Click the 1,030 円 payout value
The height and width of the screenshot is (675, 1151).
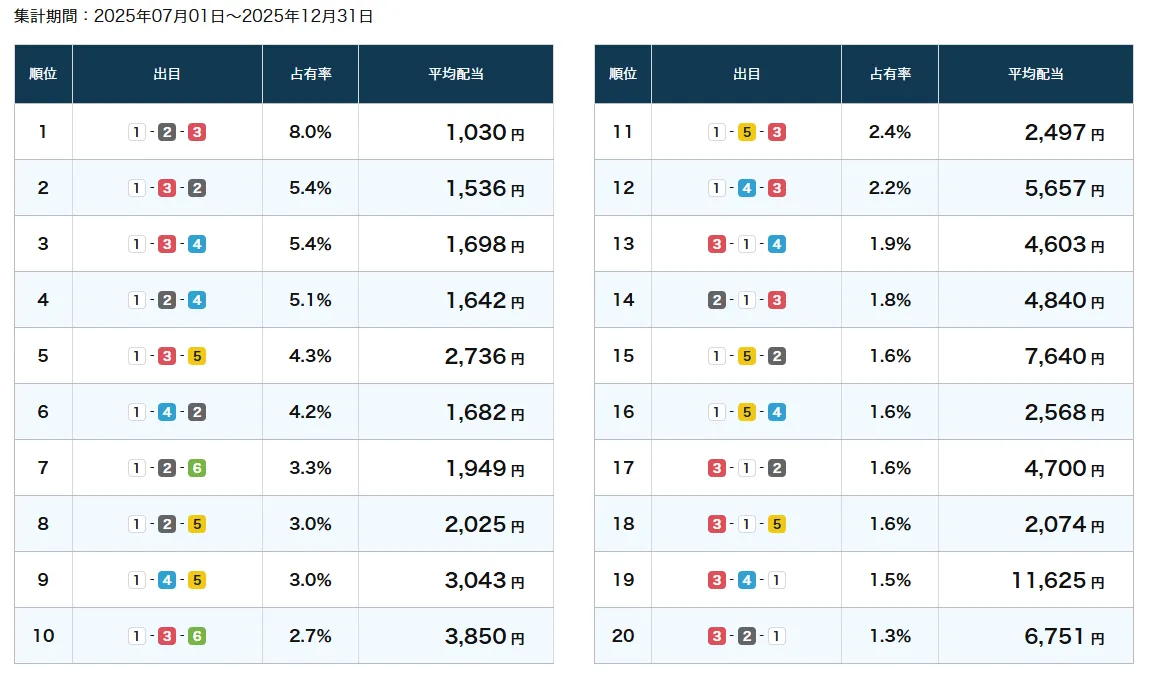pos(484,132)
